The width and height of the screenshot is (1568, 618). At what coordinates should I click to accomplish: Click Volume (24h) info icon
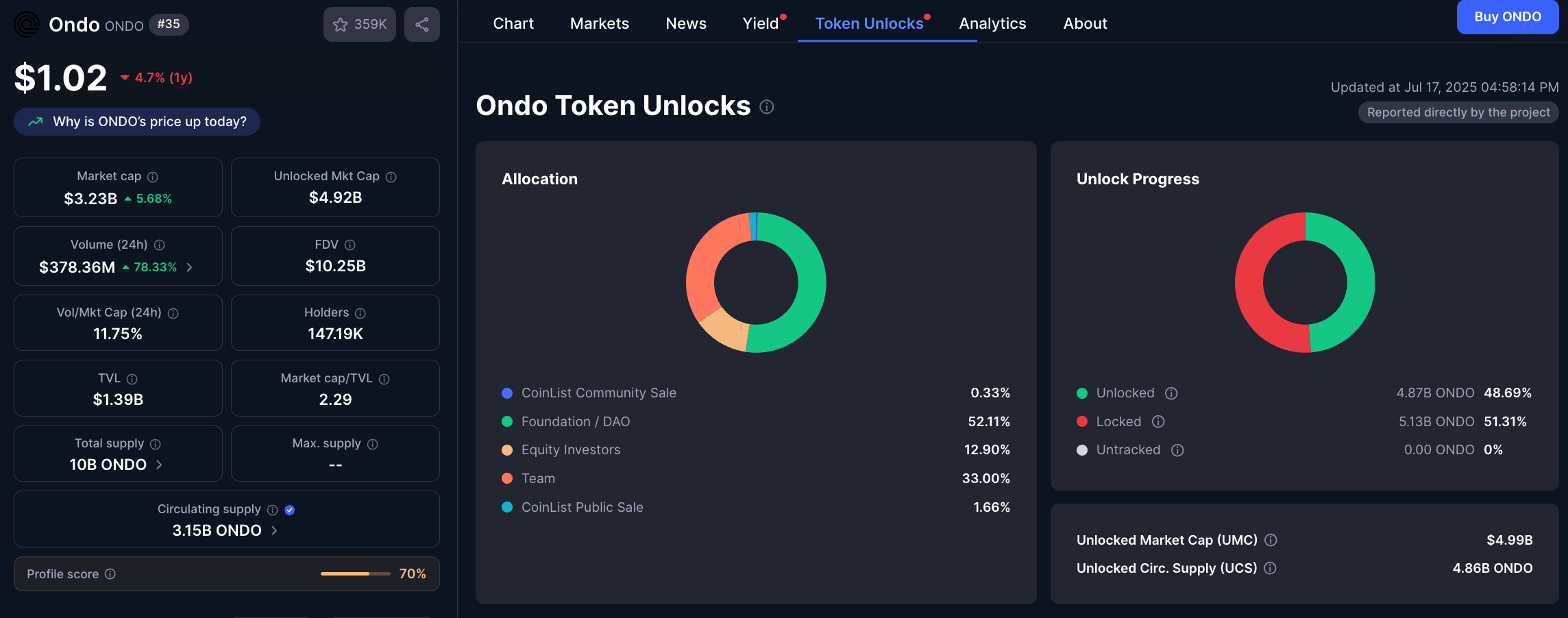point(160,245)
